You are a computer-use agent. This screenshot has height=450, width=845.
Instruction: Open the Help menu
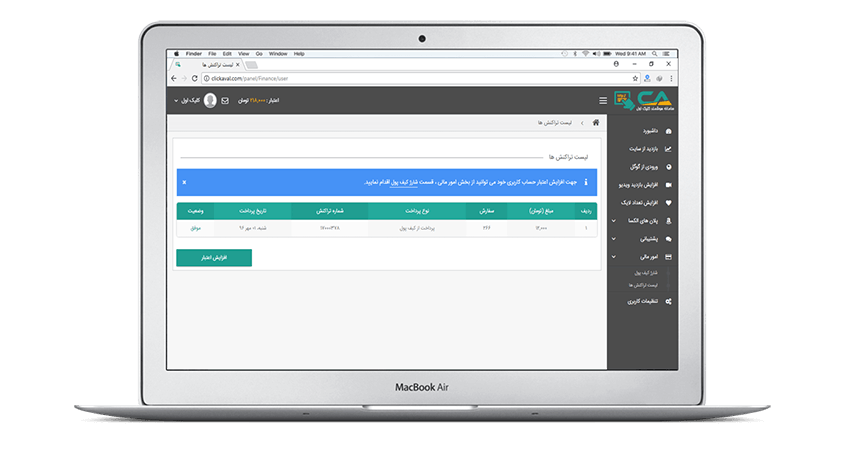tap(299, 54)
